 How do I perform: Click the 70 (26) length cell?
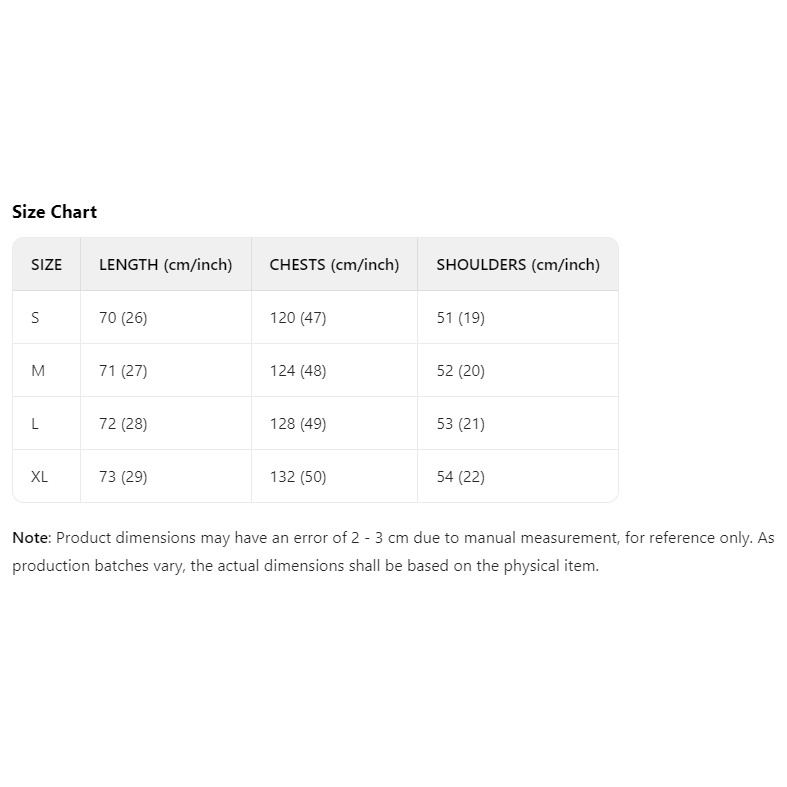[123, 318]
